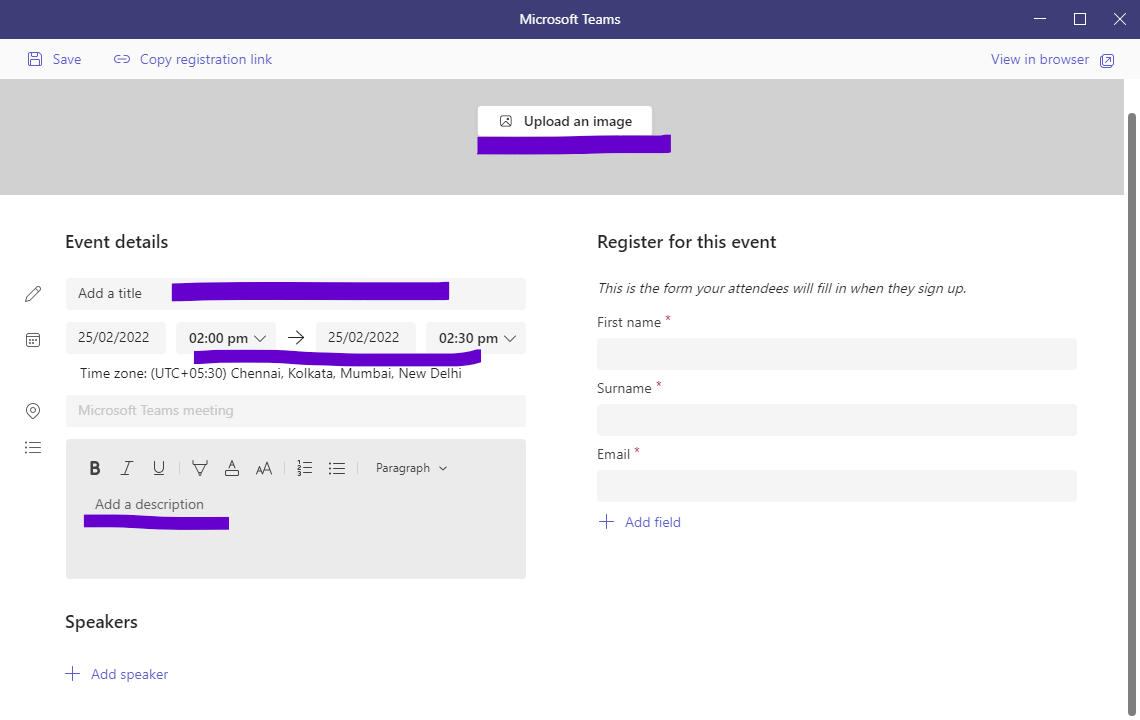
Task: Select the calendar icon next to the dates
Action: click(33, 339)
